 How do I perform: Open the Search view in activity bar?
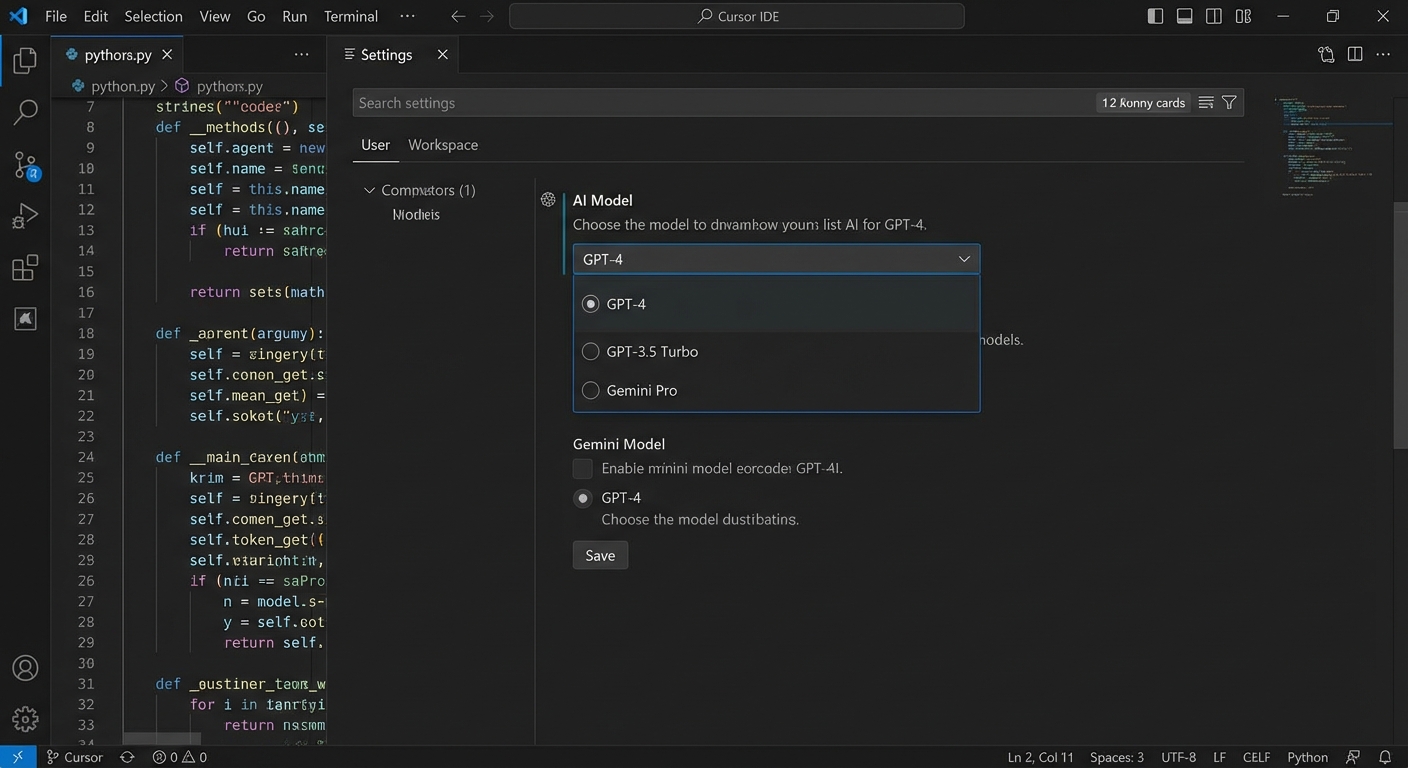25,112
